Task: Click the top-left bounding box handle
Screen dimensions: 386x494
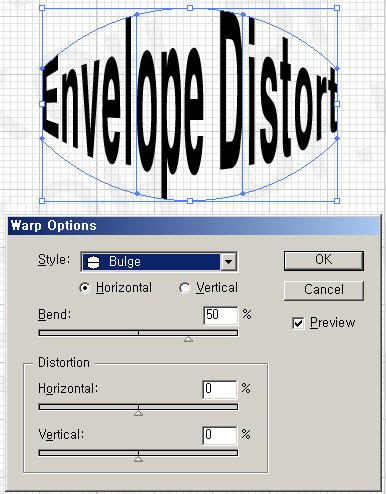Action: point(42,8)
